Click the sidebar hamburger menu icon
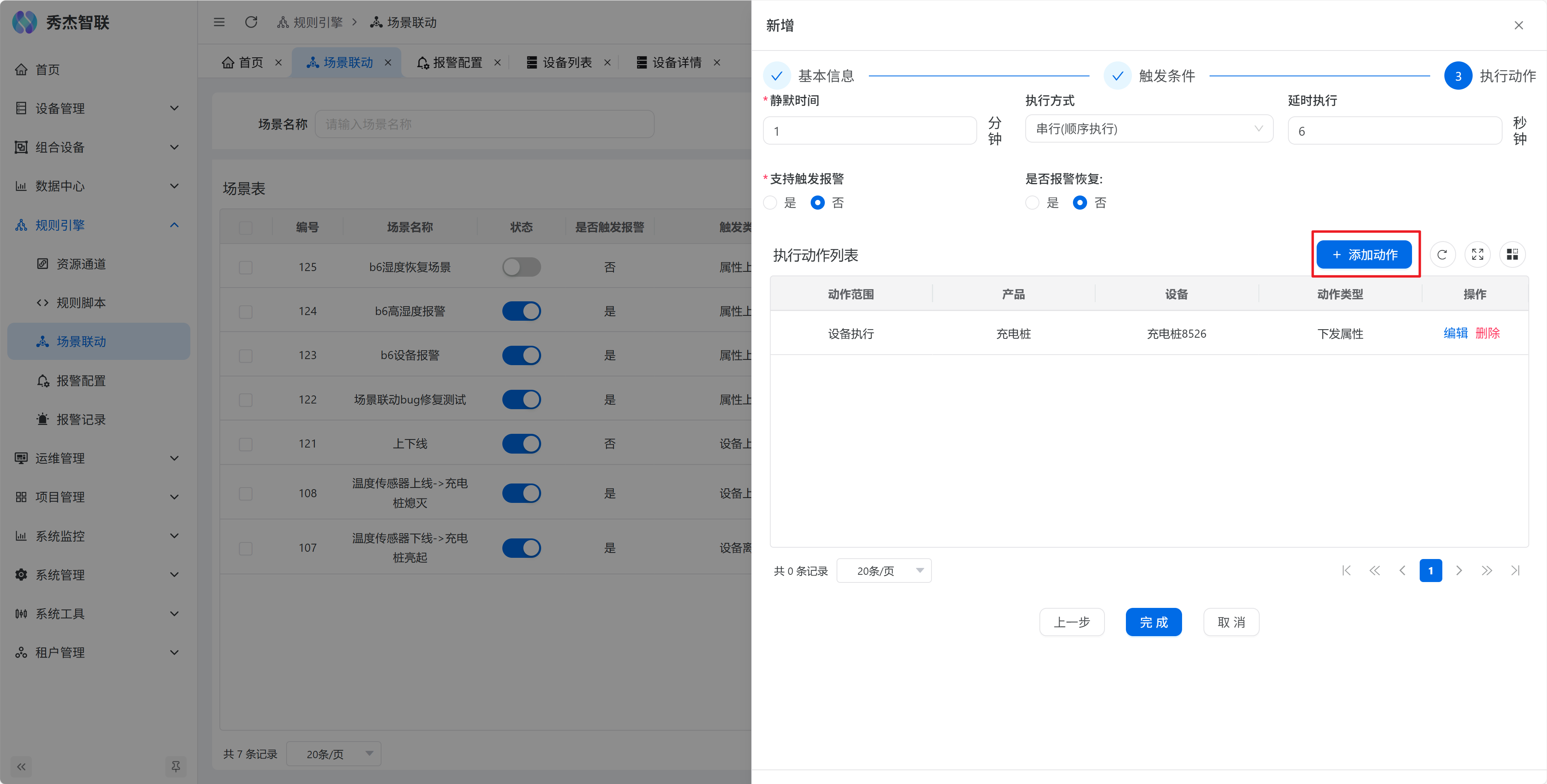The image size is (1547, 784). (x=219, y=22)
